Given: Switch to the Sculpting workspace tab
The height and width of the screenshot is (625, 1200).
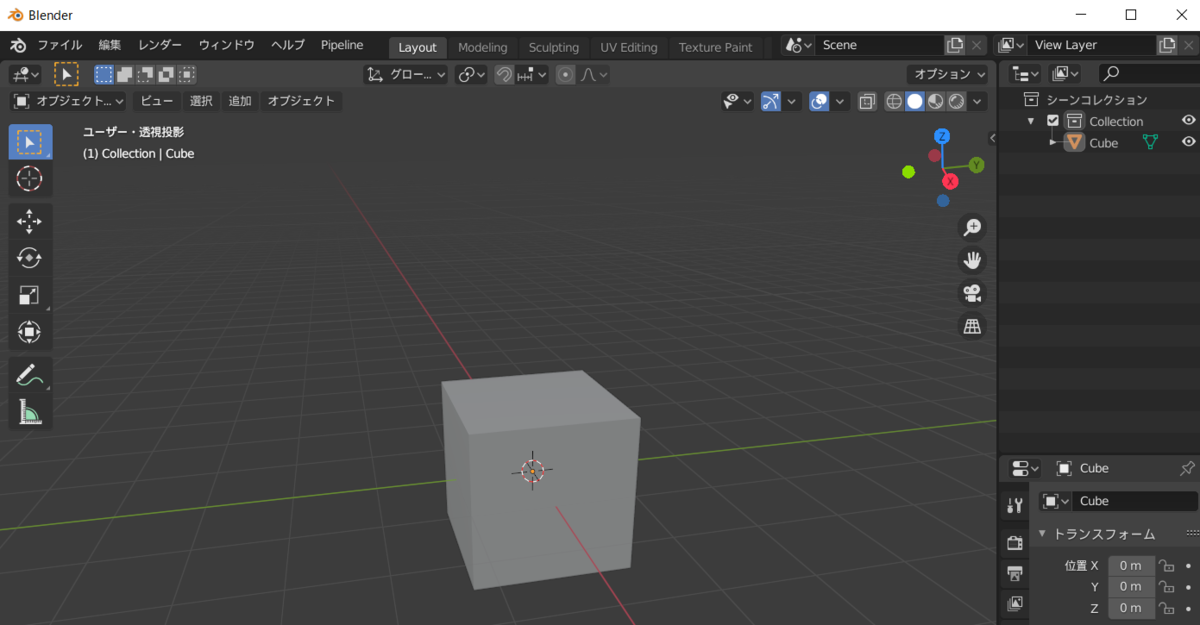Looking at the screenshot, I should click(x=554, y=47).
